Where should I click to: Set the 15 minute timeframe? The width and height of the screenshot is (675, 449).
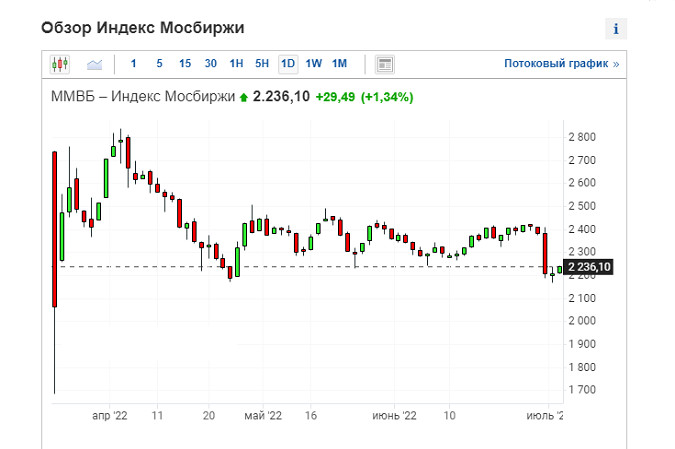pos(185,64)
